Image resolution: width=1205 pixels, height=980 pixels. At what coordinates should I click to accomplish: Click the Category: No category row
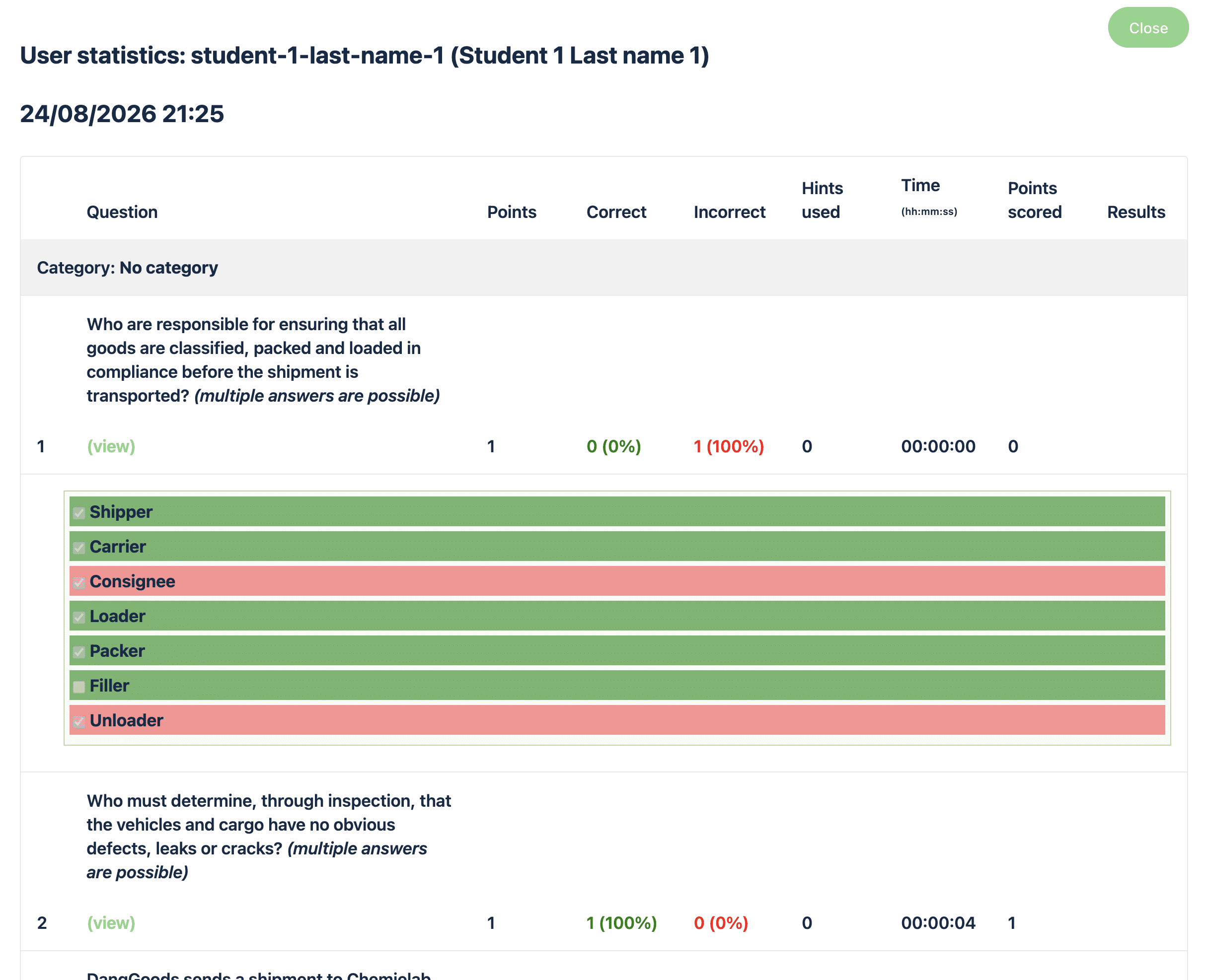tap(603, 268)
